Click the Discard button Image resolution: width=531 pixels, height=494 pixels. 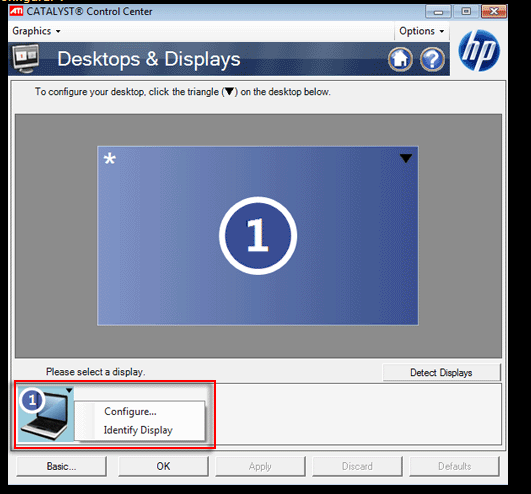coord(357,466)
